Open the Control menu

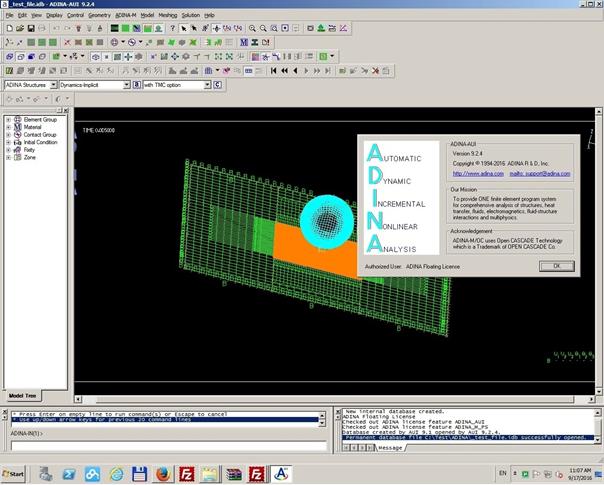(x=76, y=15)
